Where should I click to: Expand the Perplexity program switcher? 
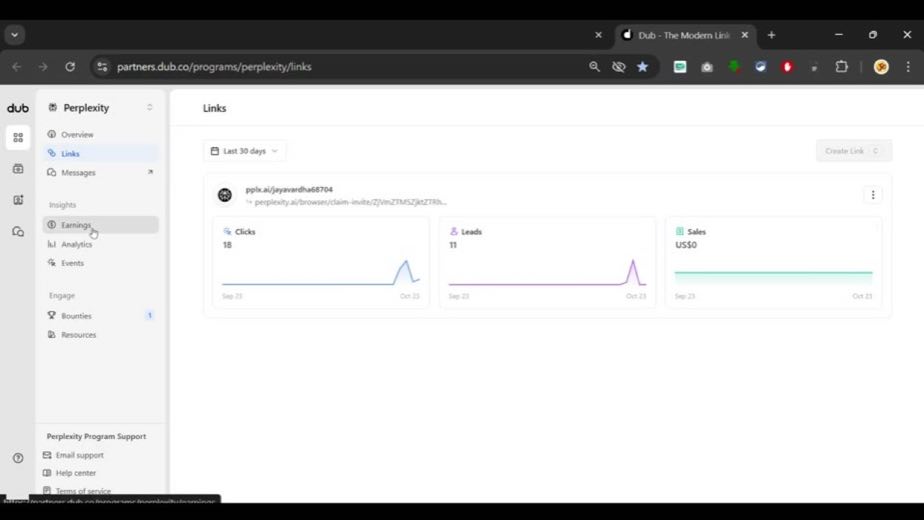[x=100, y=107]
